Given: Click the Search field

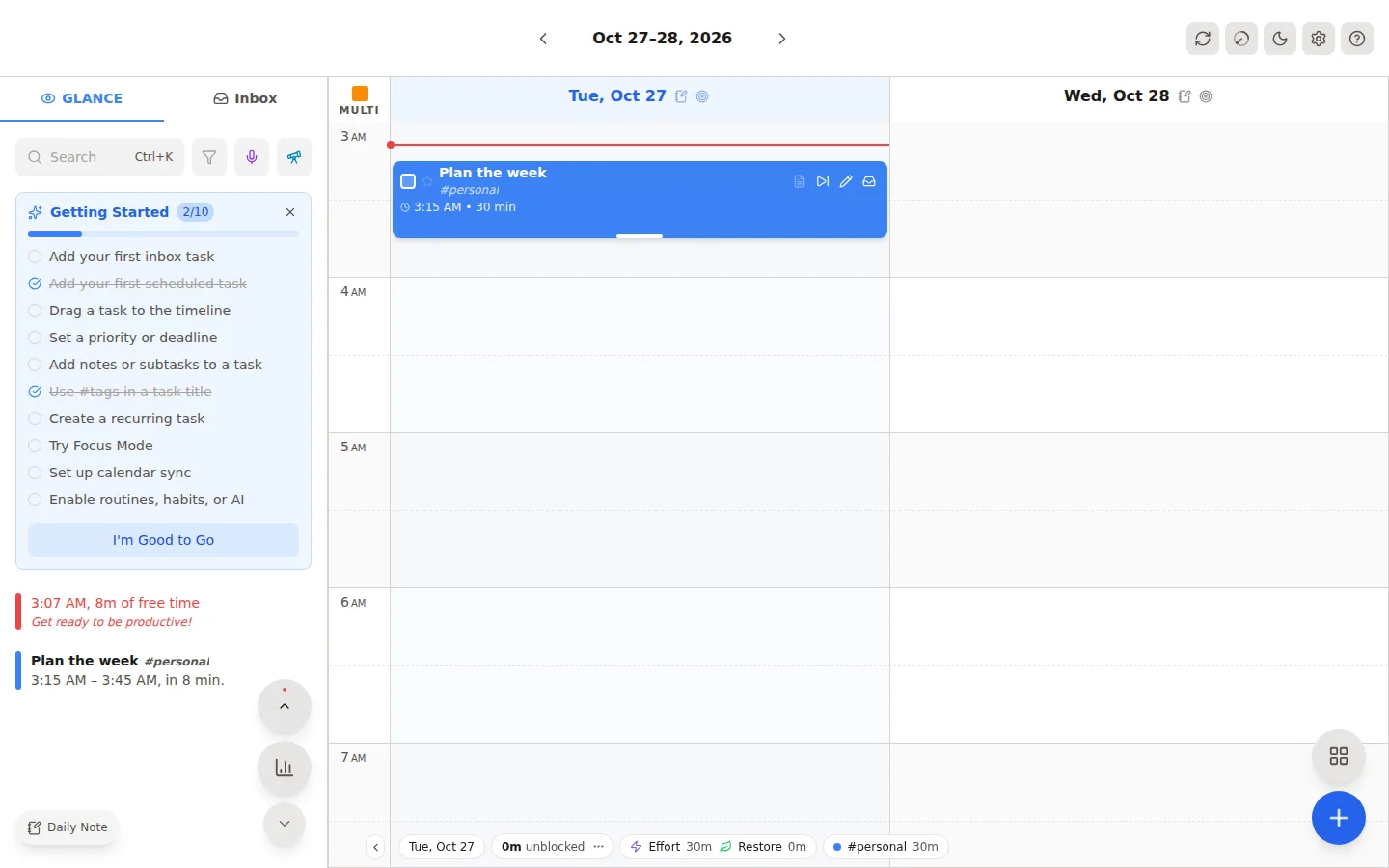Looking at the screenshot, I should tap(99, 157).
